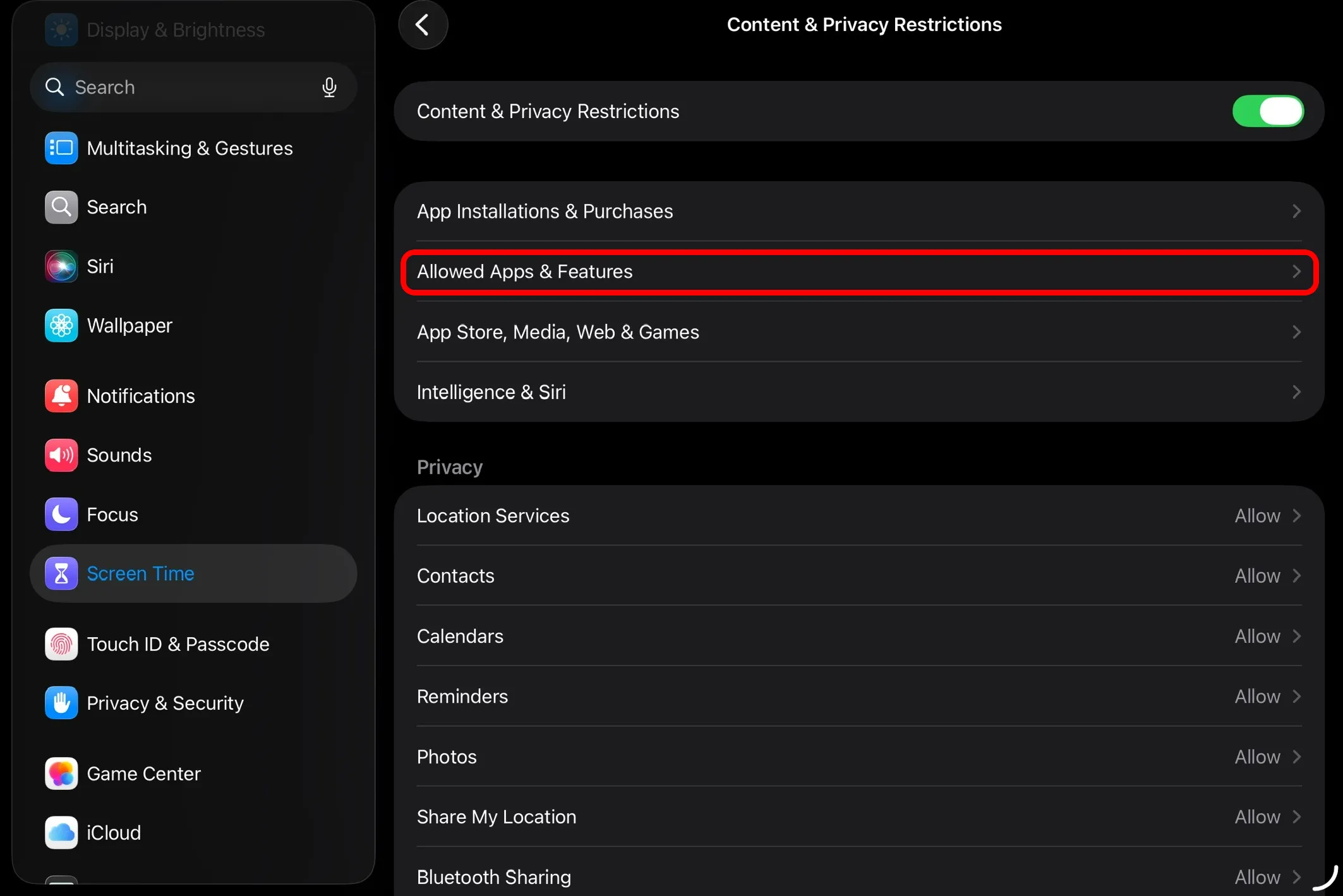The height and width of the screenshot is (896, 1343).
Task: Open Photos privacy row
Action: 859,756
